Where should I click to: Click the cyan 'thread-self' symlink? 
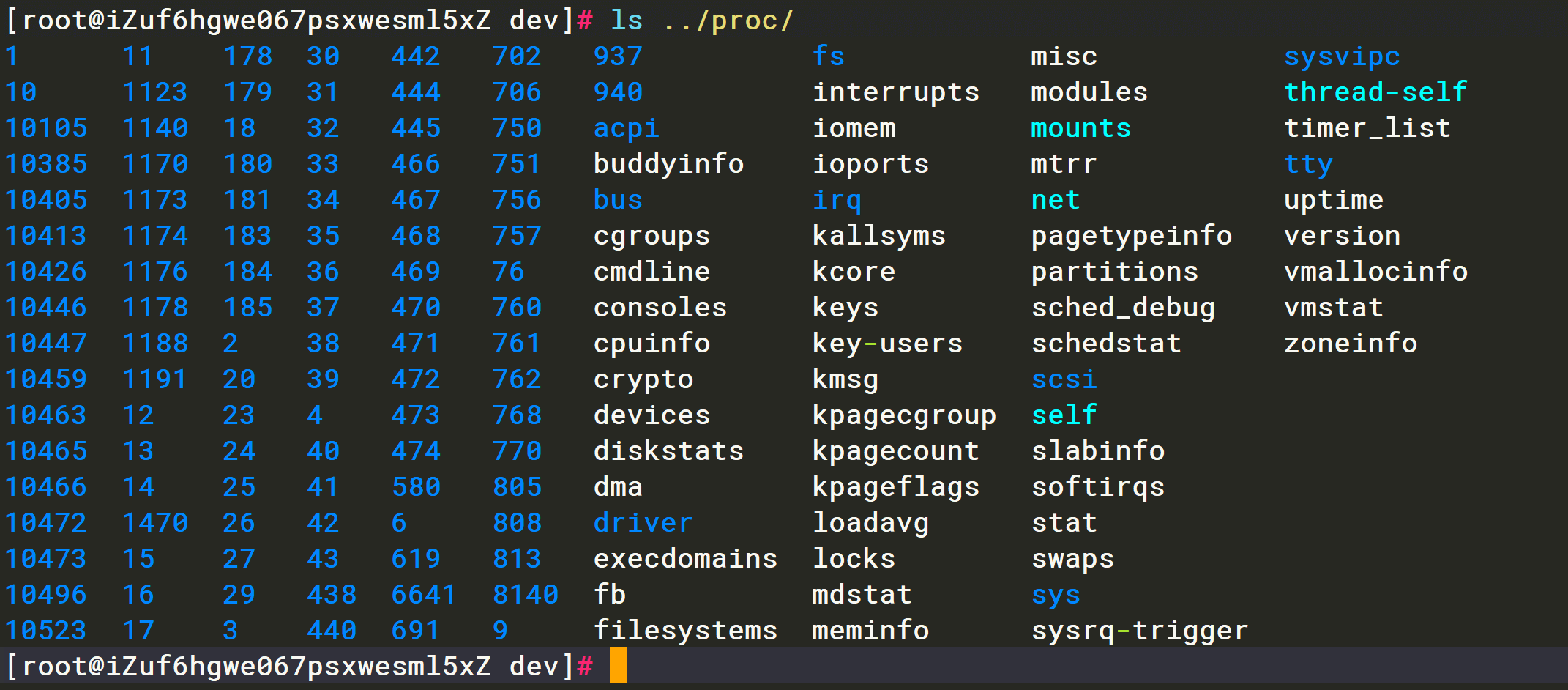(1375, 92)
